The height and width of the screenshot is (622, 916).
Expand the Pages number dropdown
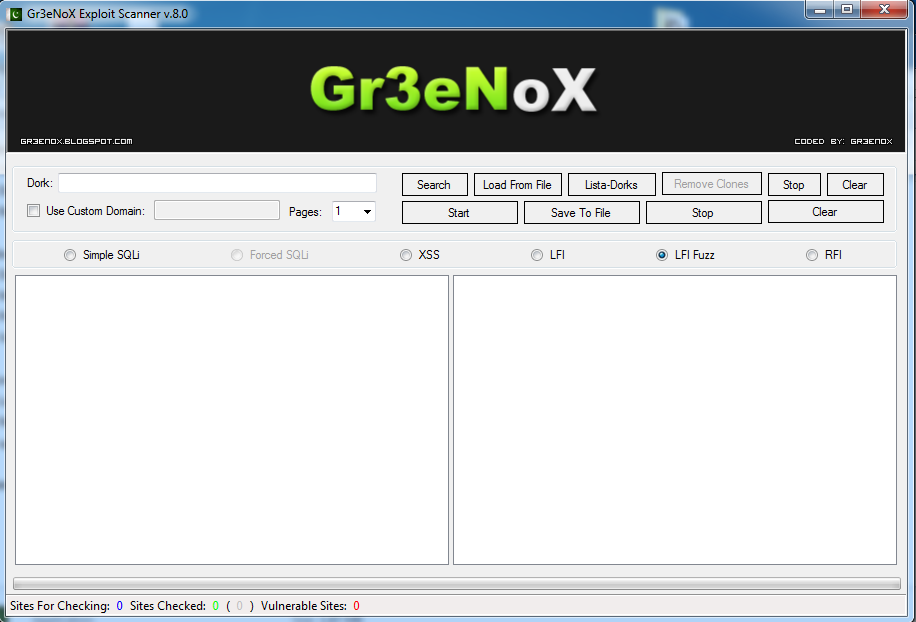pyautogui.click(x=367, y=211)
